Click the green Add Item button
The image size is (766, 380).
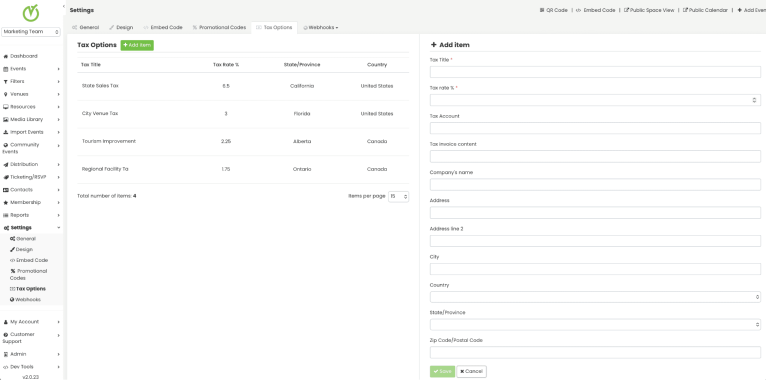(137, 45)
